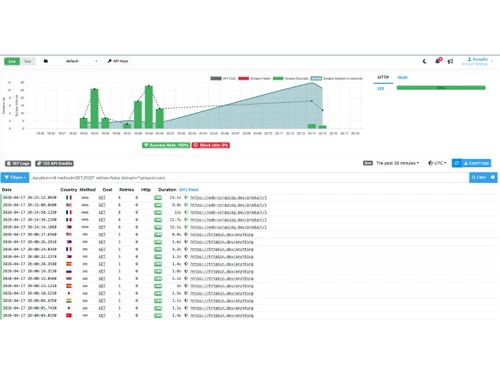Switch the column view to Url
The width and height of the screenshot is (500, 375).
tap(182, 190)
